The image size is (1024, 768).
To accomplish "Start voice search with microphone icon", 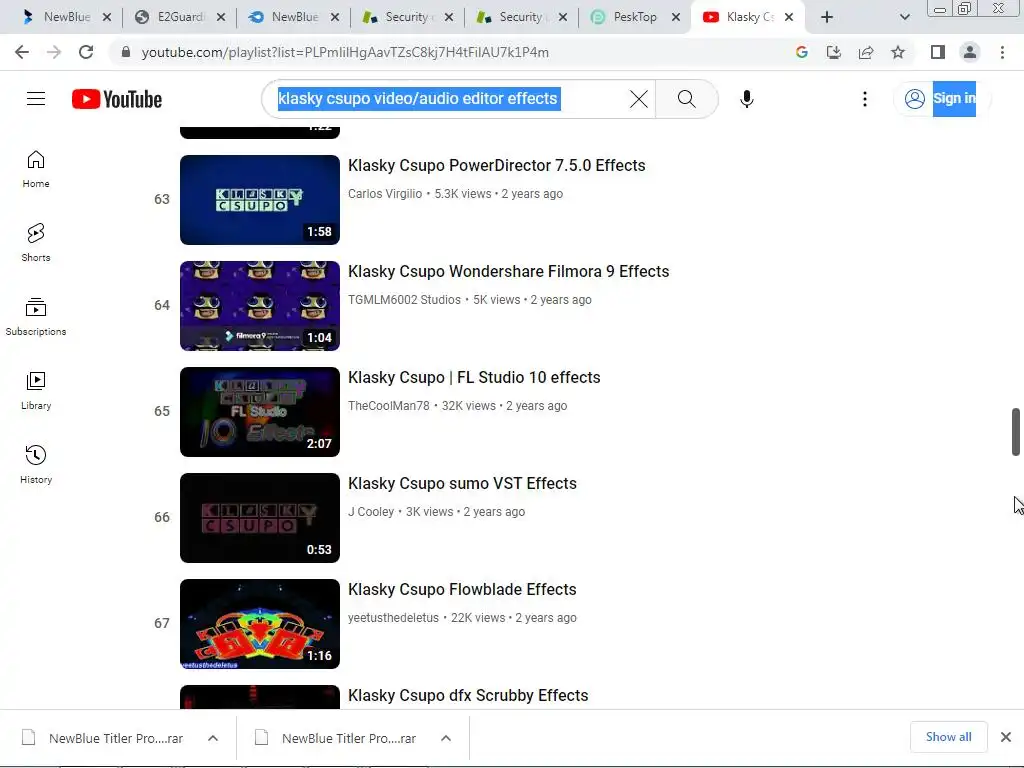I will tap(746, 99).
